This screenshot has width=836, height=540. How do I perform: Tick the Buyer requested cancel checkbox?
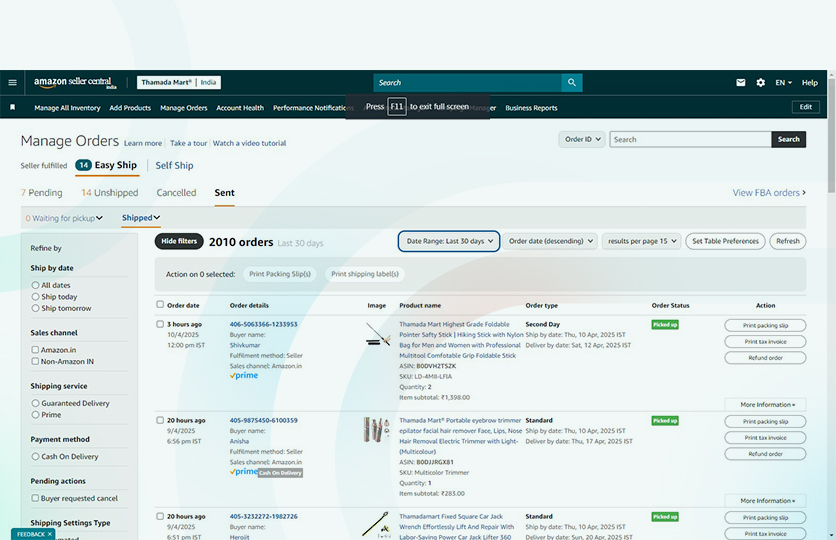coord(36,498)
